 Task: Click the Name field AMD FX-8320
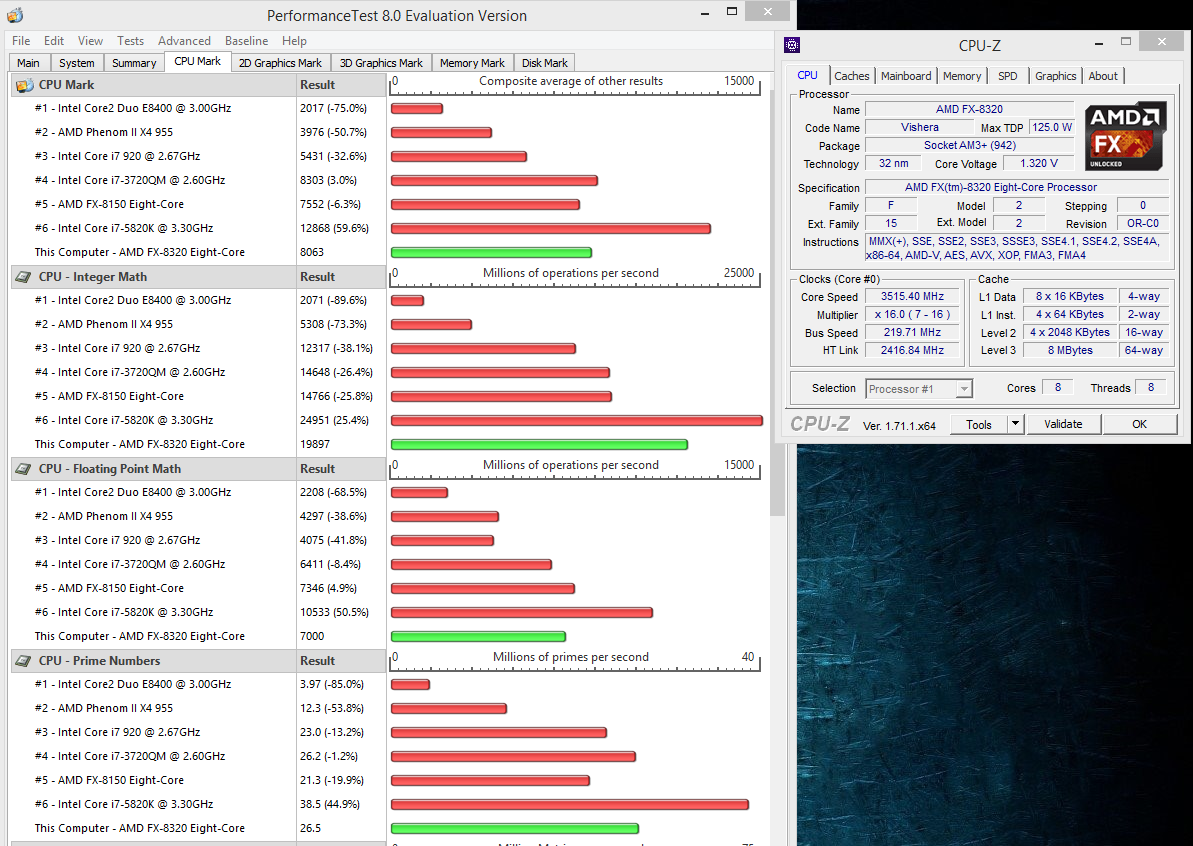[969, 110]
